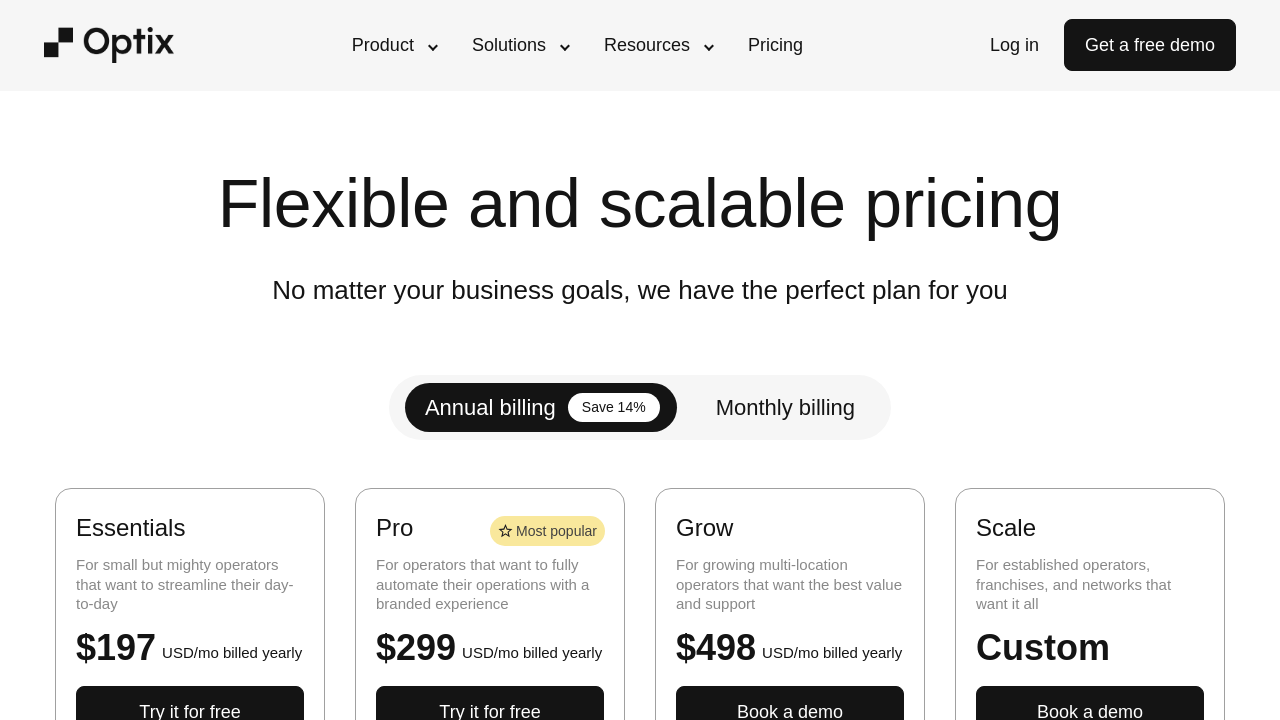Image resolution: width=1280 pixels, height=720 pixels.
Task: Go to the Pricing page
Action: pyautogui.click(x=775, y=45)
